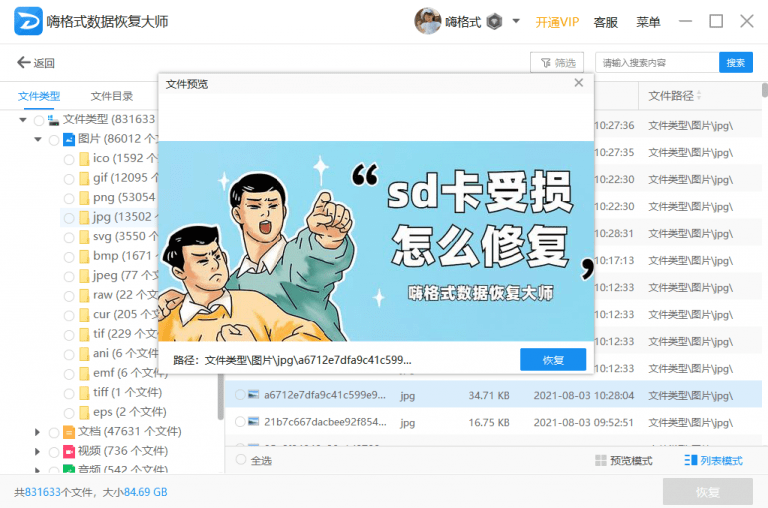Click the search input field 请输入搜索内容
The image size is (768, 508).
[657, 63]
